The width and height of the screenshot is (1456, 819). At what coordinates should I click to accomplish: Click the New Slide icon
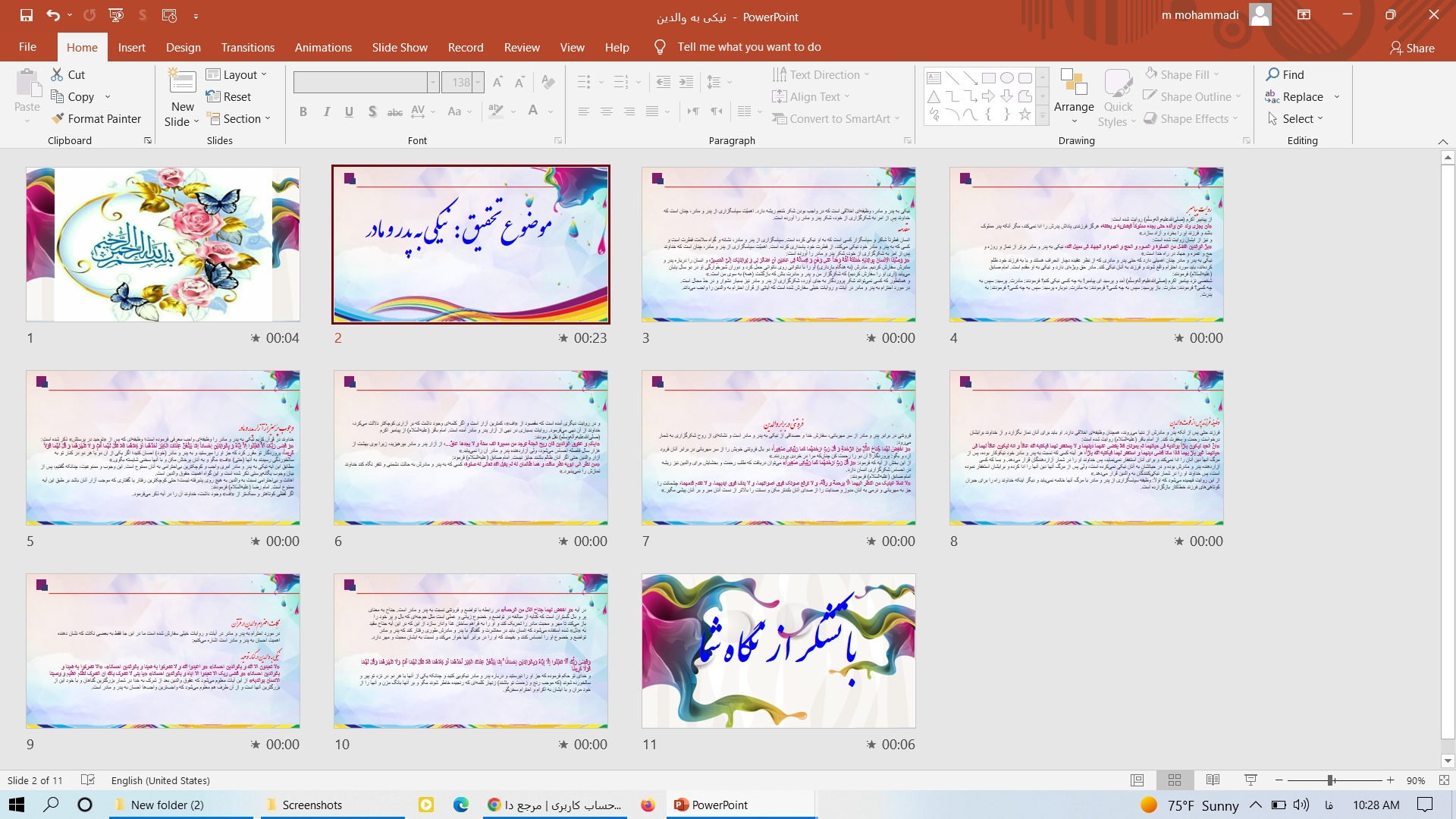(182, 83)
